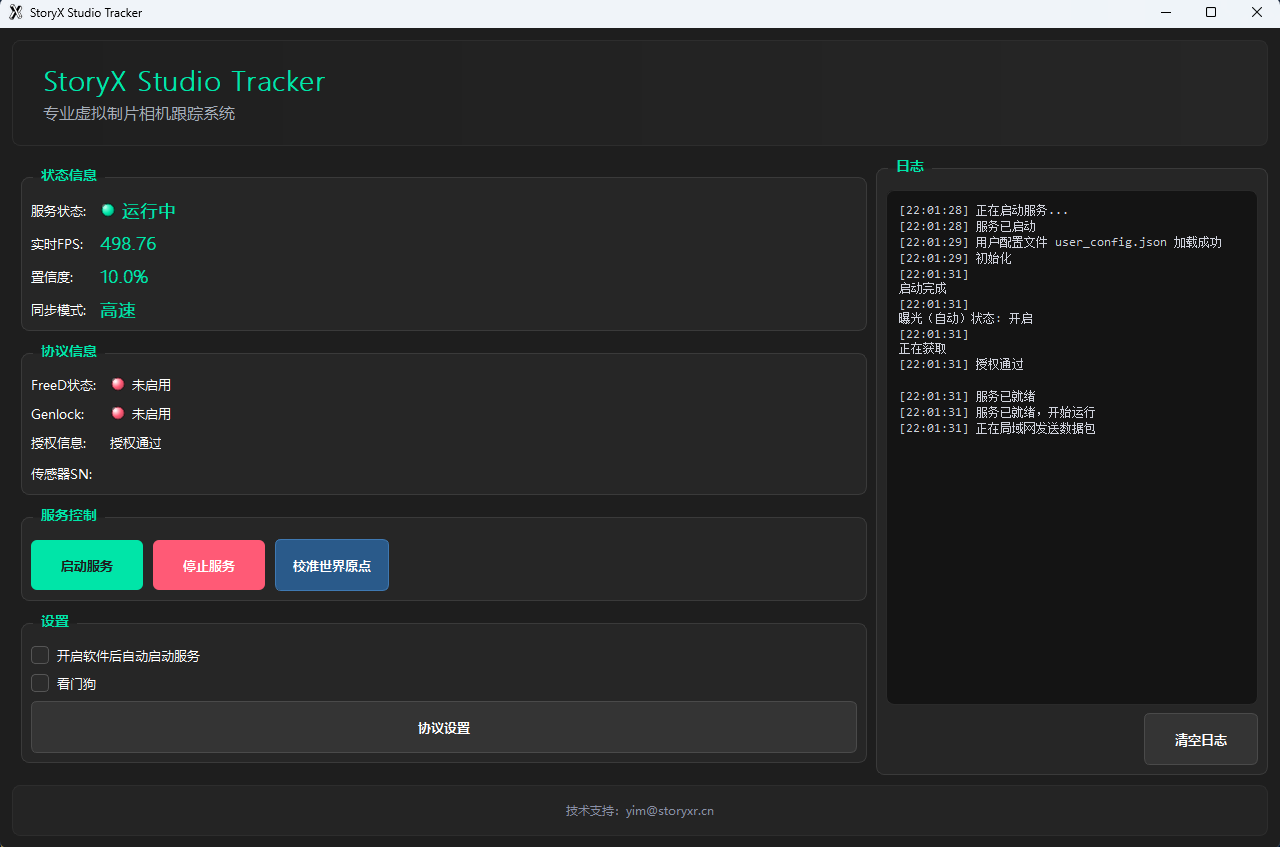
Task: Click the 同步模式 value 高速
Action: click(118, 310)
